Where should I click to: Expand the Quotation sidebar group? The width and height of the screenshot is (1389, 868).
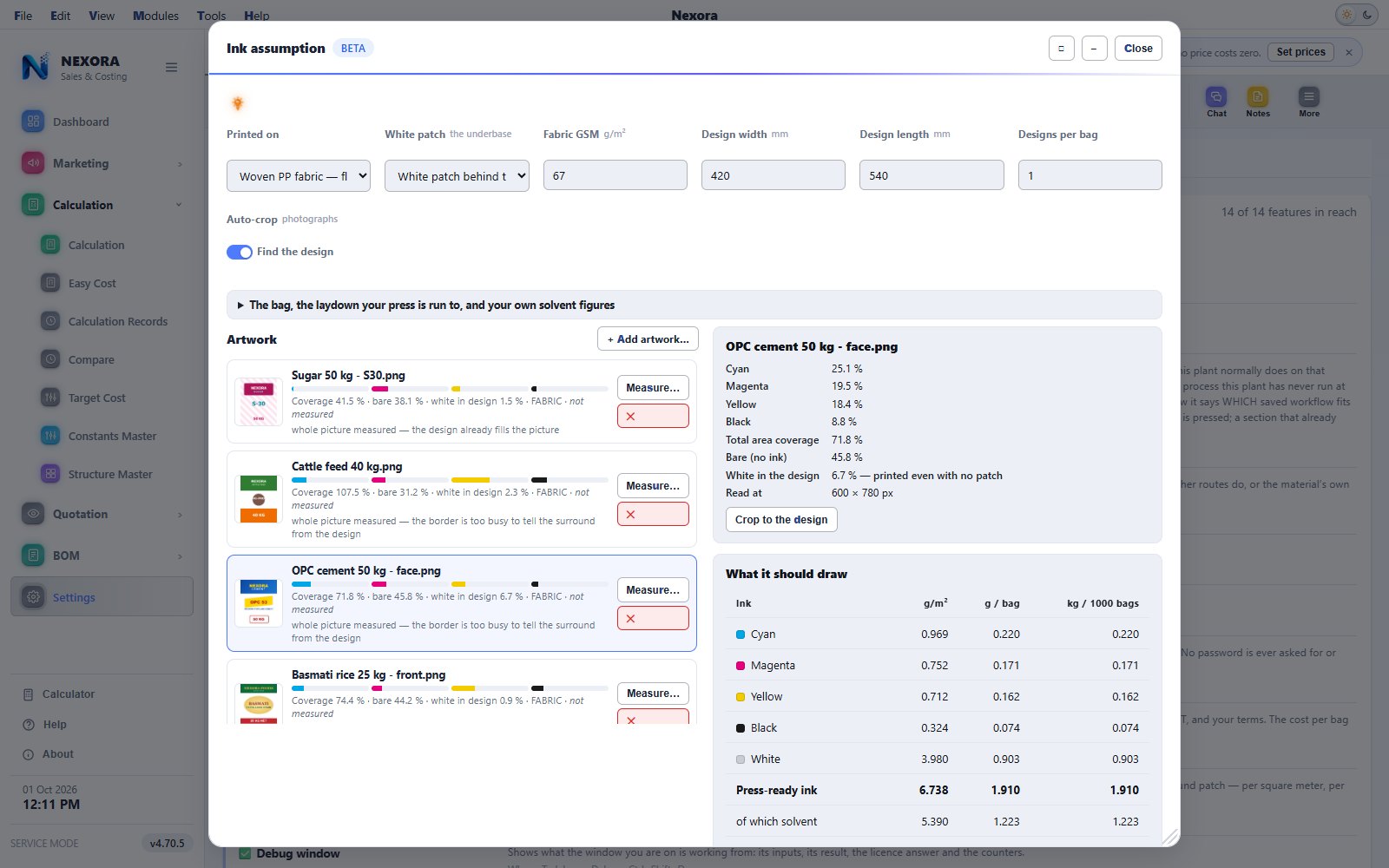coord(180,514)
